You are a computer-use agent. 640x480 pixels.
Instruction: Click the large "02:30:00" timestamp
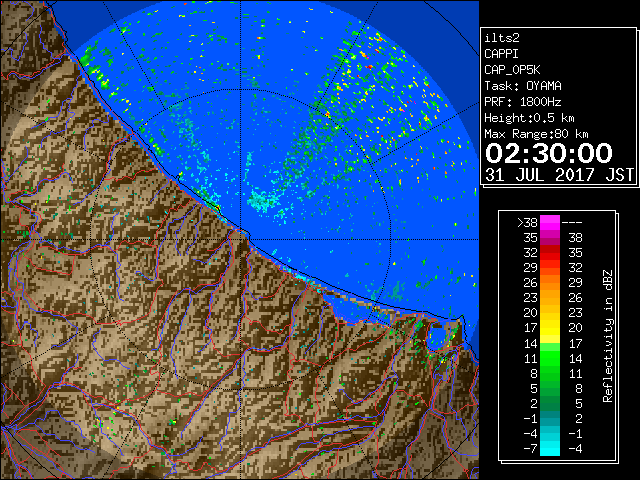(549, 153)
